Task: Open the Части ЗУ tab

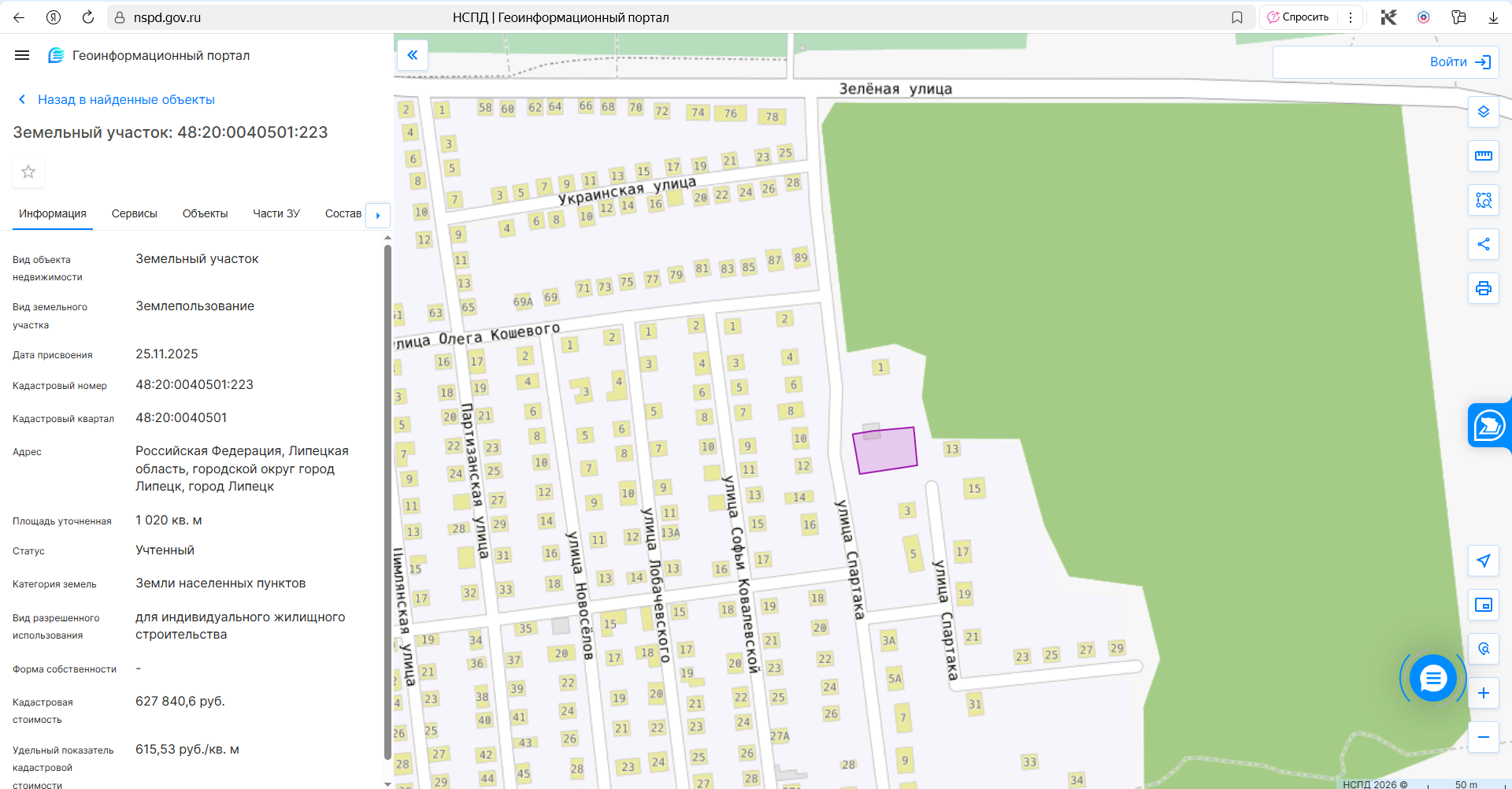Action: pos(276,213)
